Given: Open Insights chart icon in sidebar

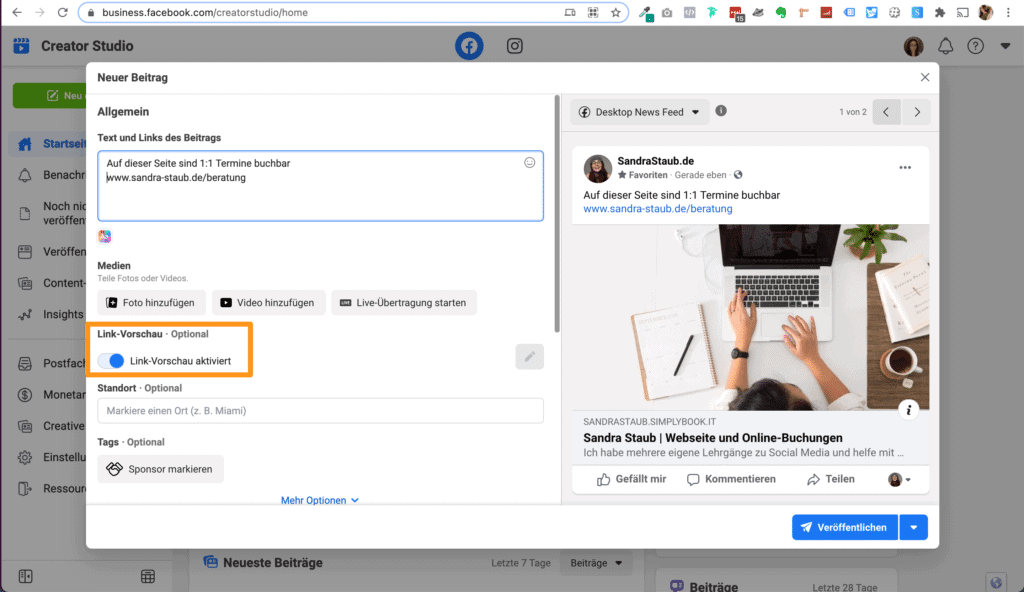Looking at the screenshot, I should (x=25, y=314).
